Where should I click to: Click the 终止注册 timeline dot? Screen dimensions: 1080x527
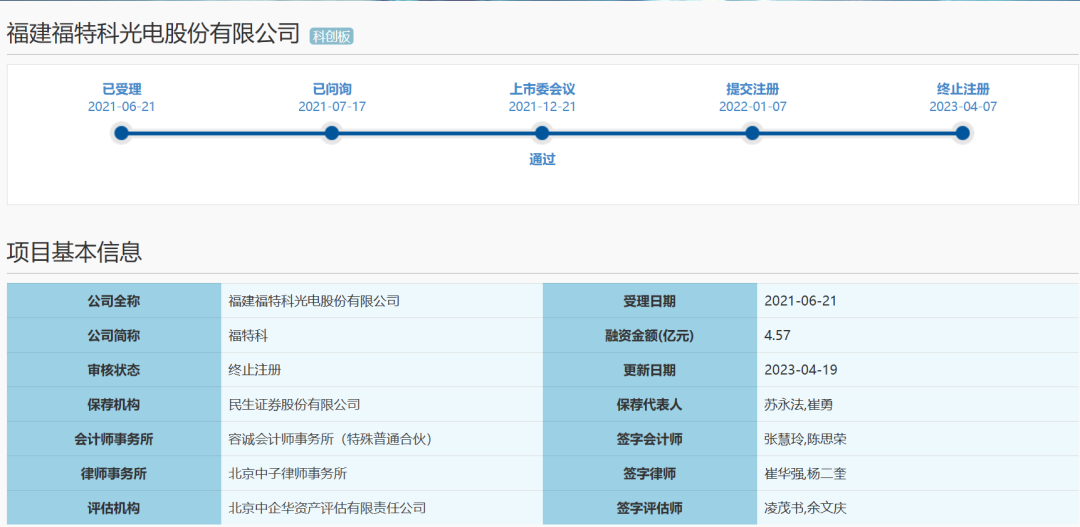click(962, 133)
